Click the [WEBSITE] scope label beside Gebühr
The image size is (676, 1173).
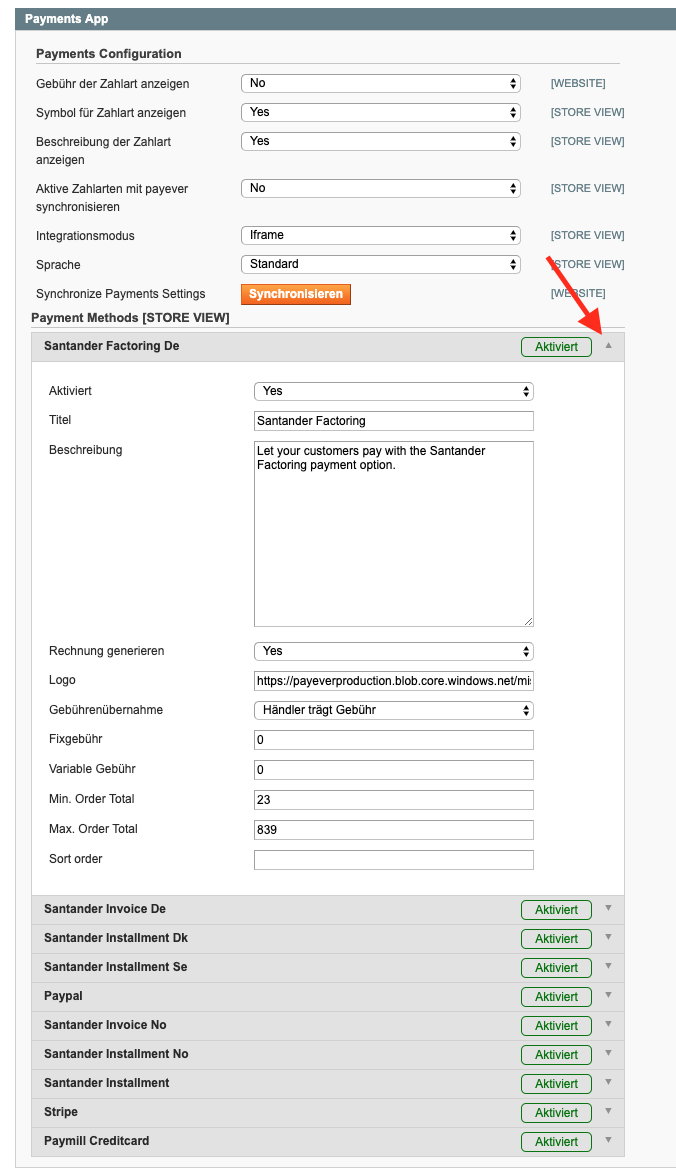click(578, 83)
